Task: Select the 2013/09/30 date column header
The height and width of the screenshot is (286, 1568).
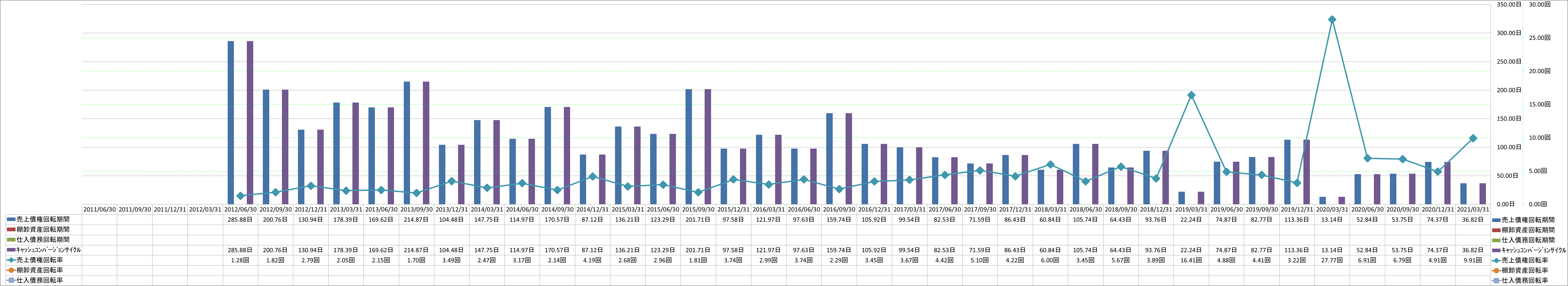Action: (x=416, y=209)
